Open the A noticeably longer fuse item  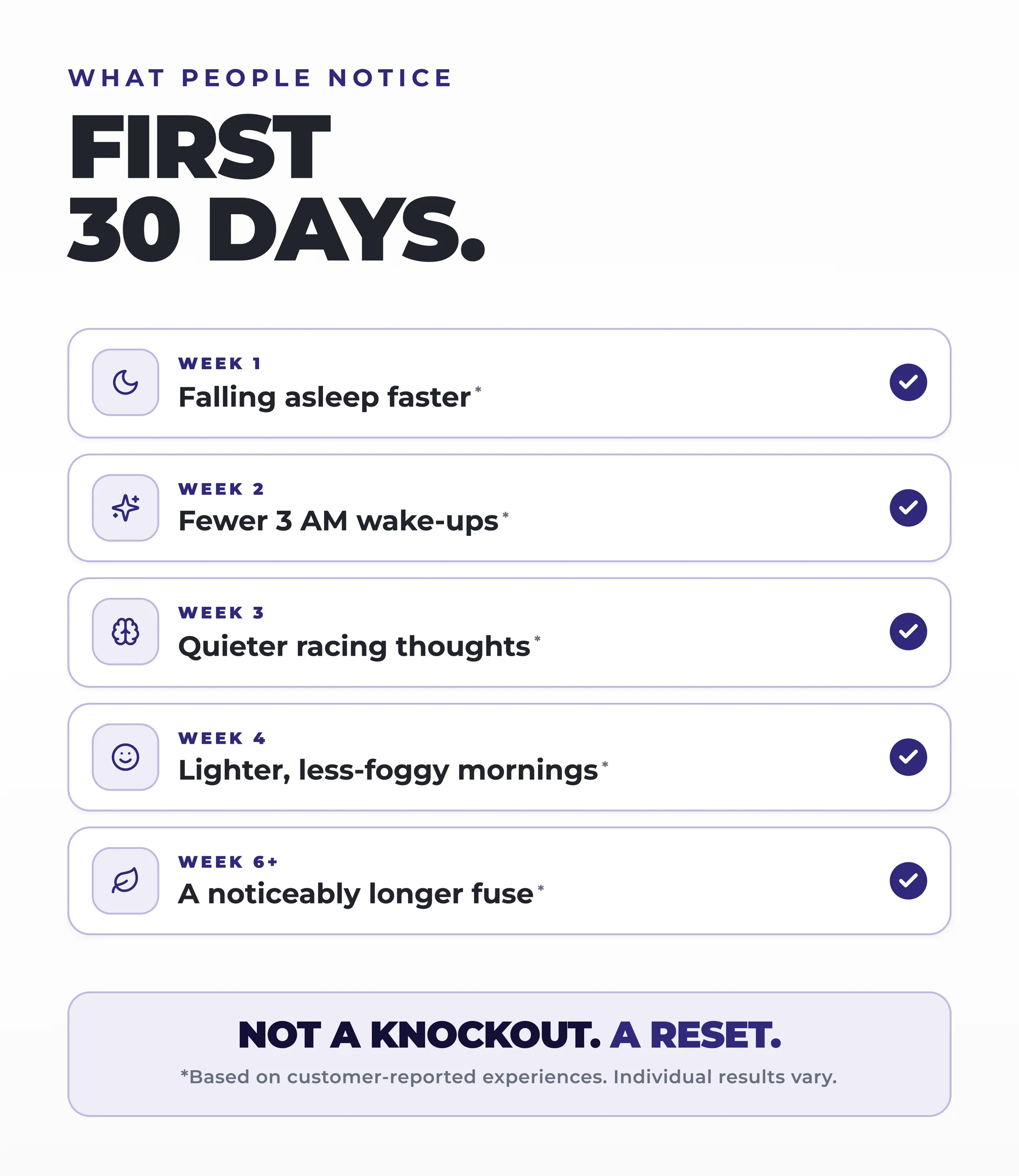[509, 881]
